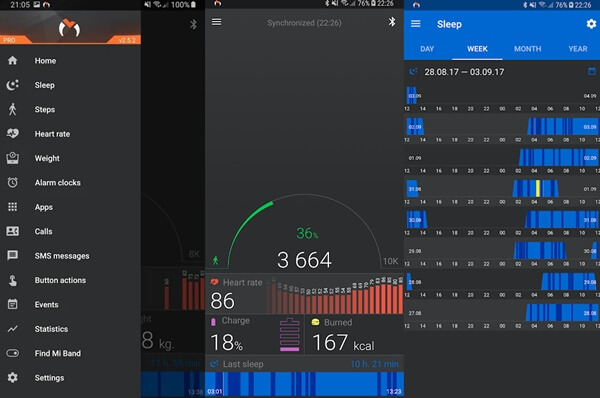The height and width of the screenshot is (398, 600).
Task: Select the YEAR tab
Action: (577, 49)
